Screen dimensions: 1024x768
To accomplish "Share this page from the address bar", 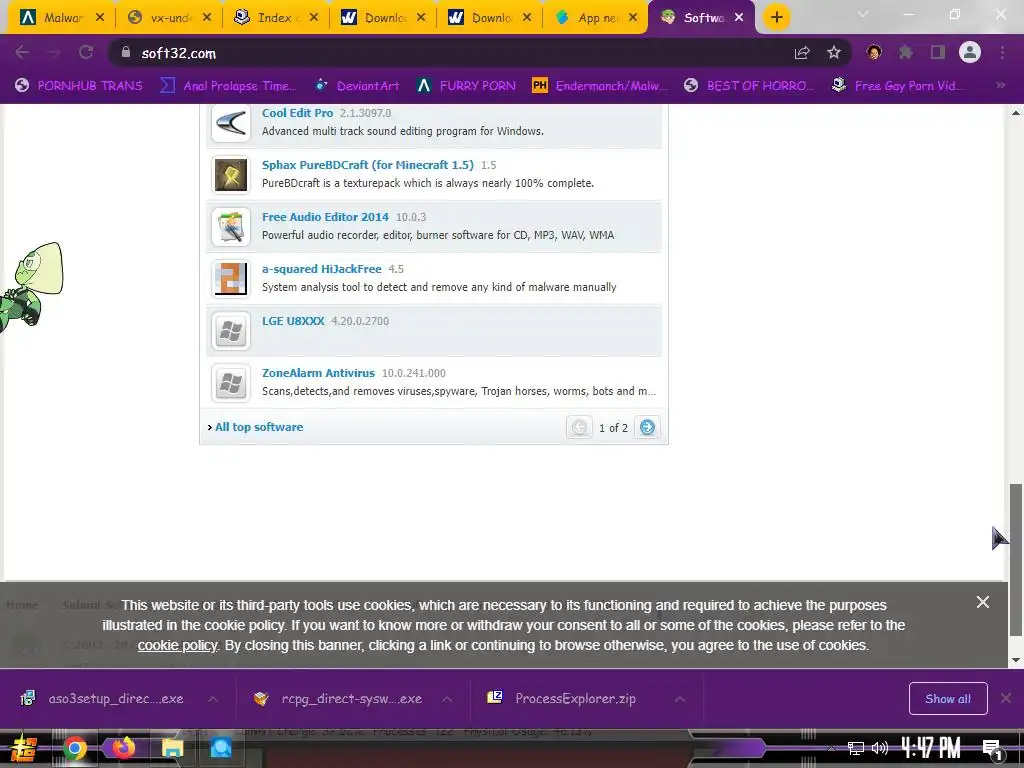I will [802, 52].
